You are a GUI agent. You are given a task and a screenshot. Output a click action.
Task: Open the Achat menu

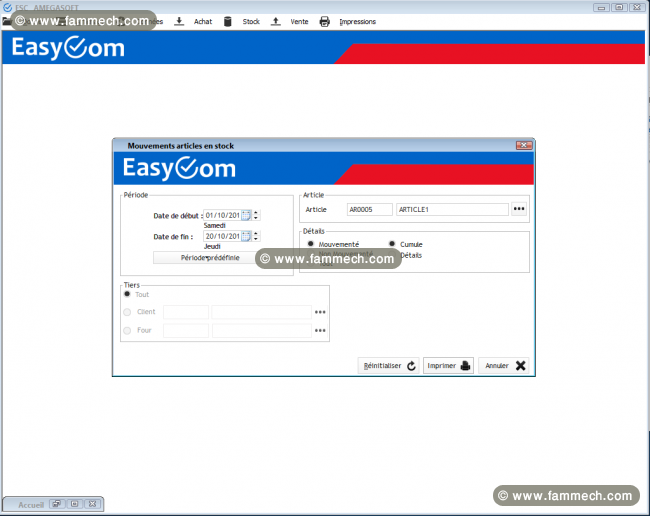pos(203,22)
